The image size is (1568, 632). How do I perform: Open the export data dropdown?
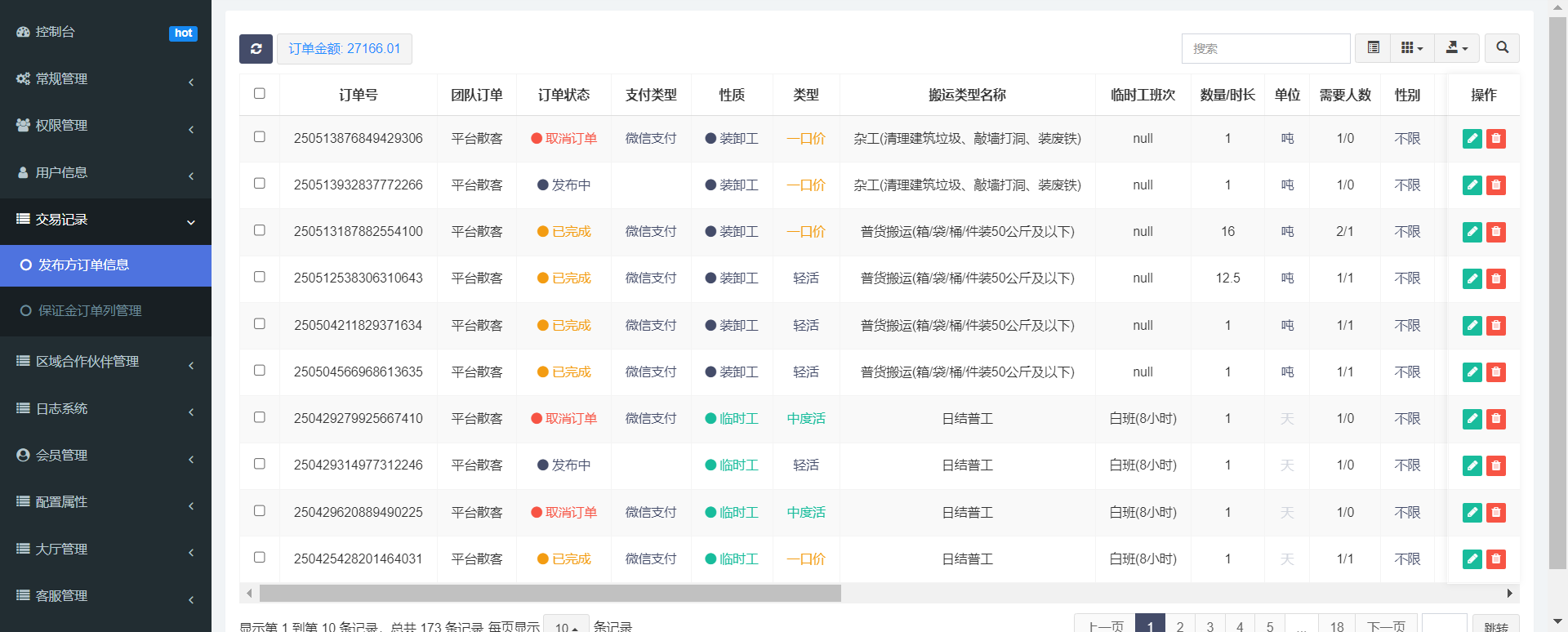click(x=1456, y=48)
